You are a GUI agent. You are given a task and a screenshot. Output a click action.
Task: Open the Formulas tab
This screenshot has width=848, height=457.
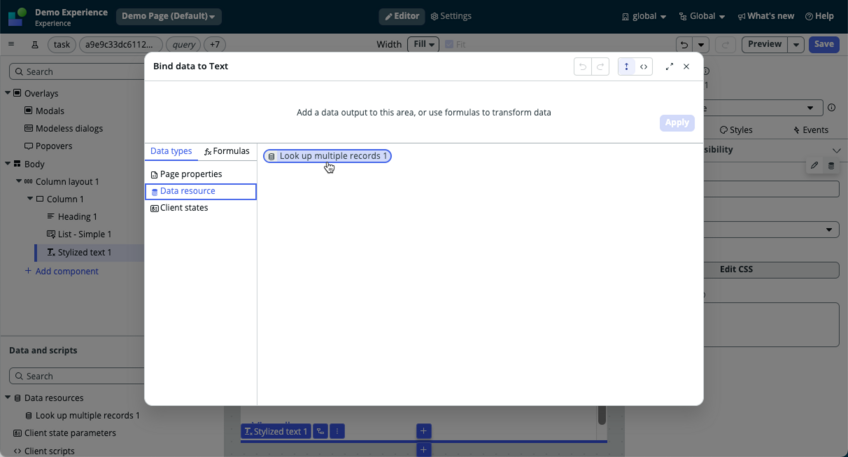[227, 151]
